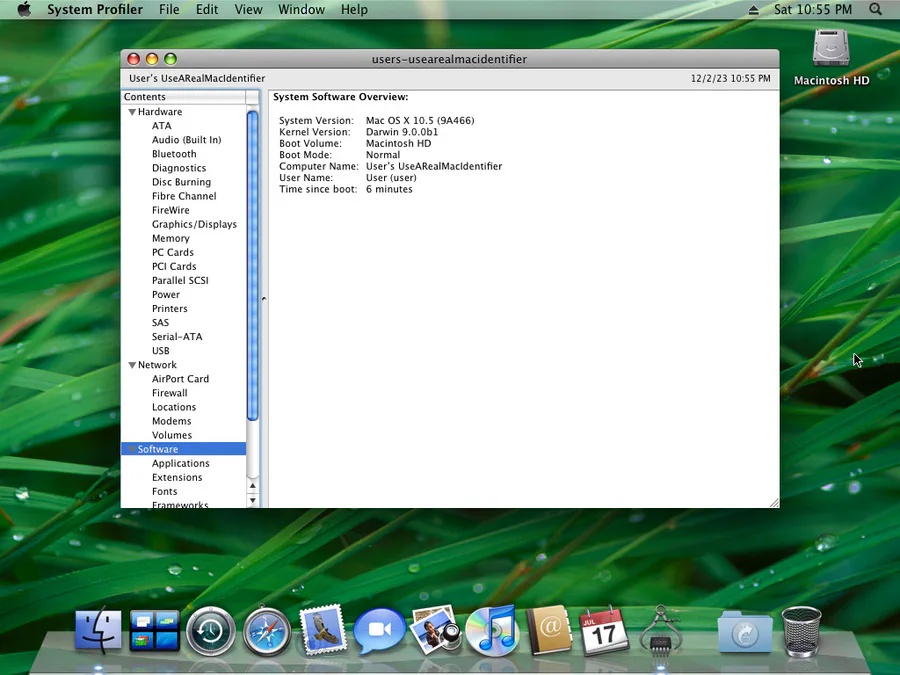Select Memory in the sidebar
The width and height of the screenshot is (900, 675).
click(x=170, y=238)
